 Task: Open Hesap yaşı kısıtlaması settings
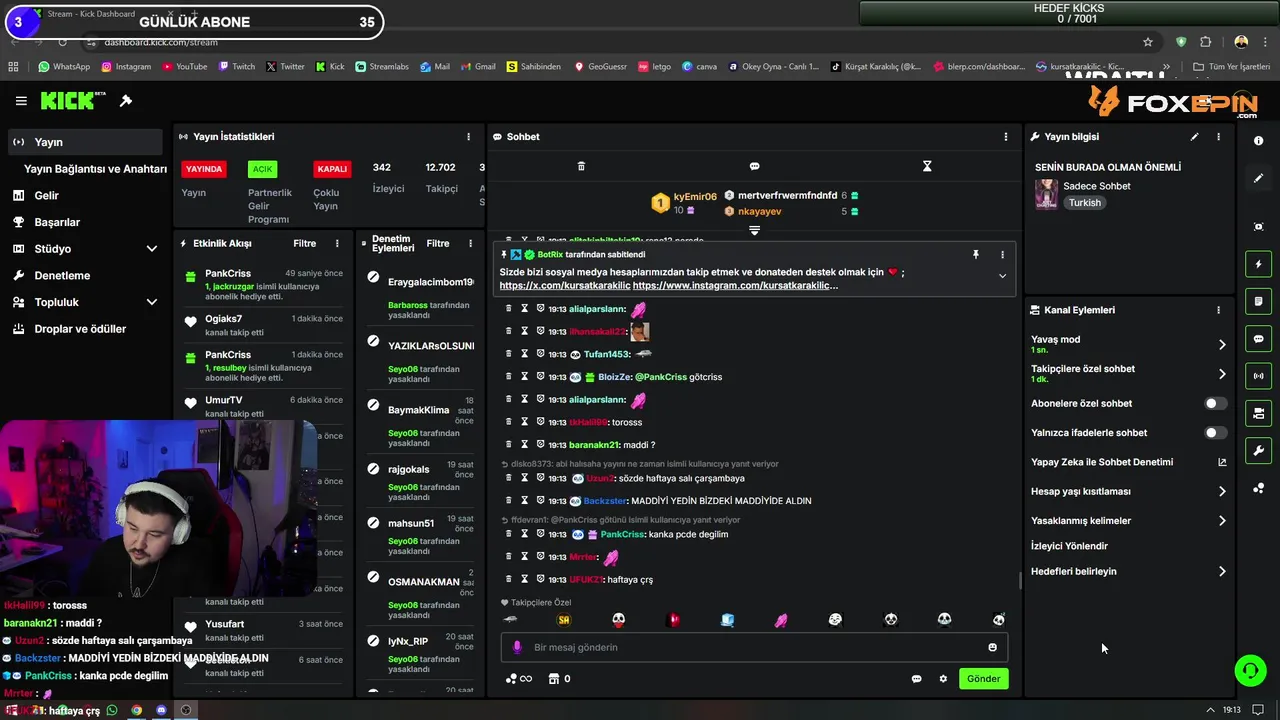point(1128,492)
